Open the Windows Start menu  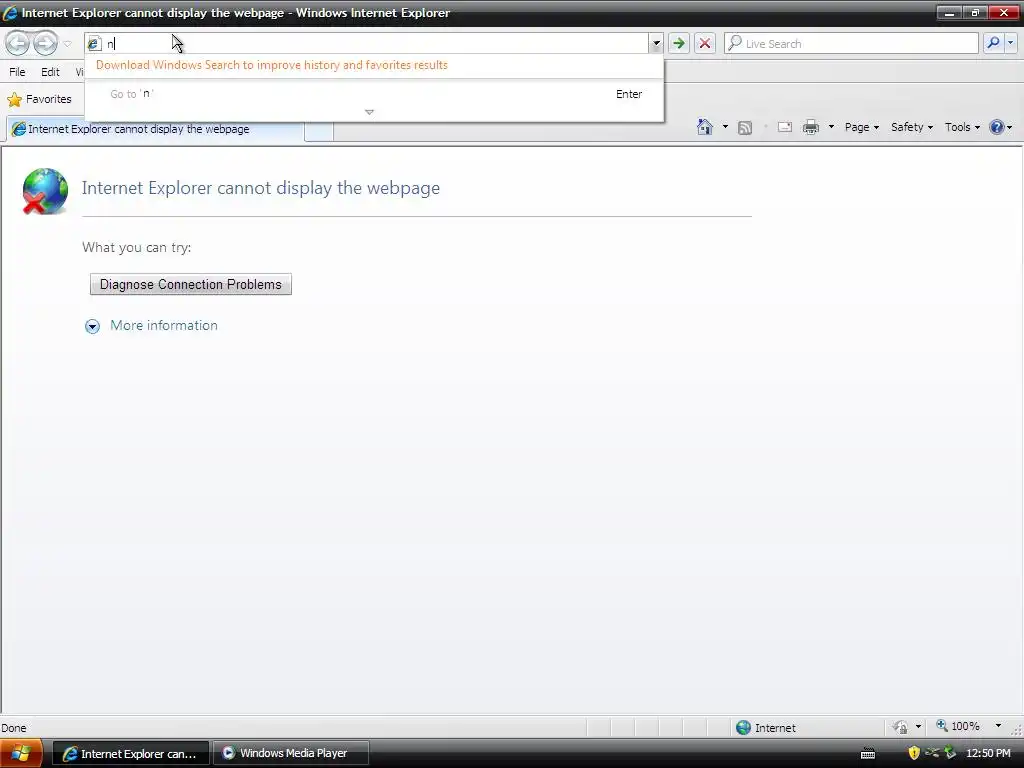click(x=20, y=754)
